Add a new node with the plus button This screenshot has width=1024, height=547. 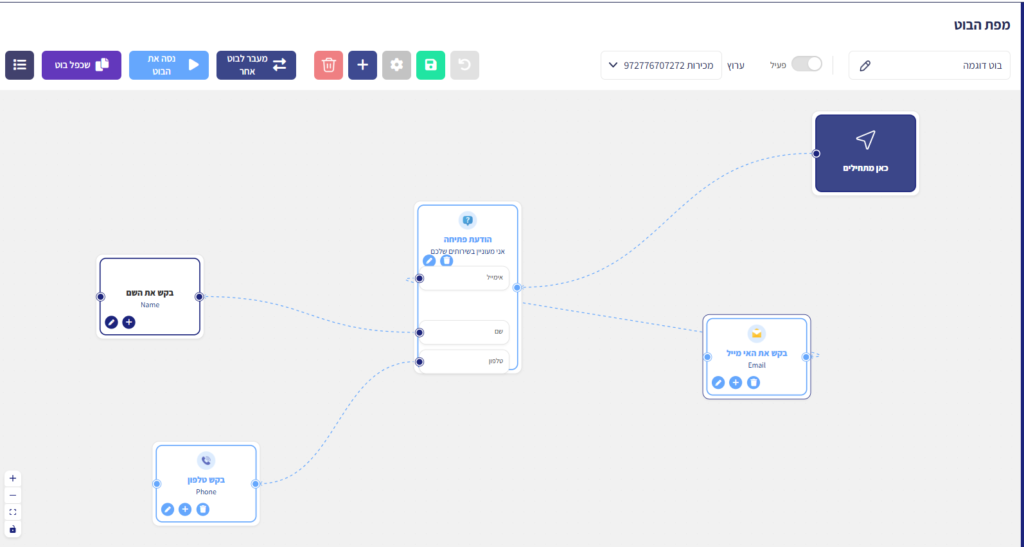362,65
